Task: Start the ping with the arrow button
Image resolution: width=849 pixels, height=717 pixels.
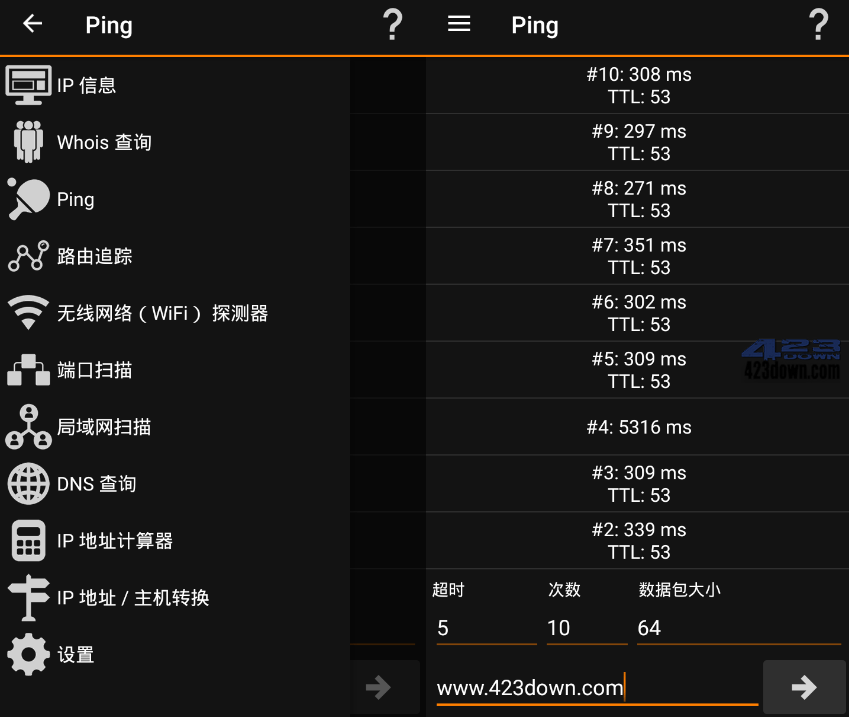Action: 804,687
